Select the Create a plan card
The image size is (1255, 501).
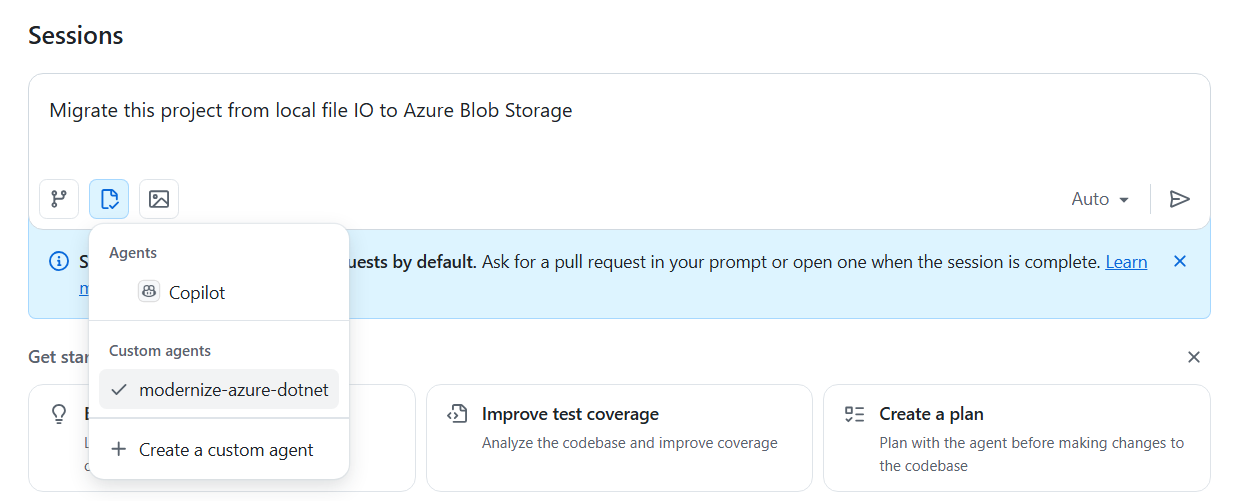coord(1016,438)
